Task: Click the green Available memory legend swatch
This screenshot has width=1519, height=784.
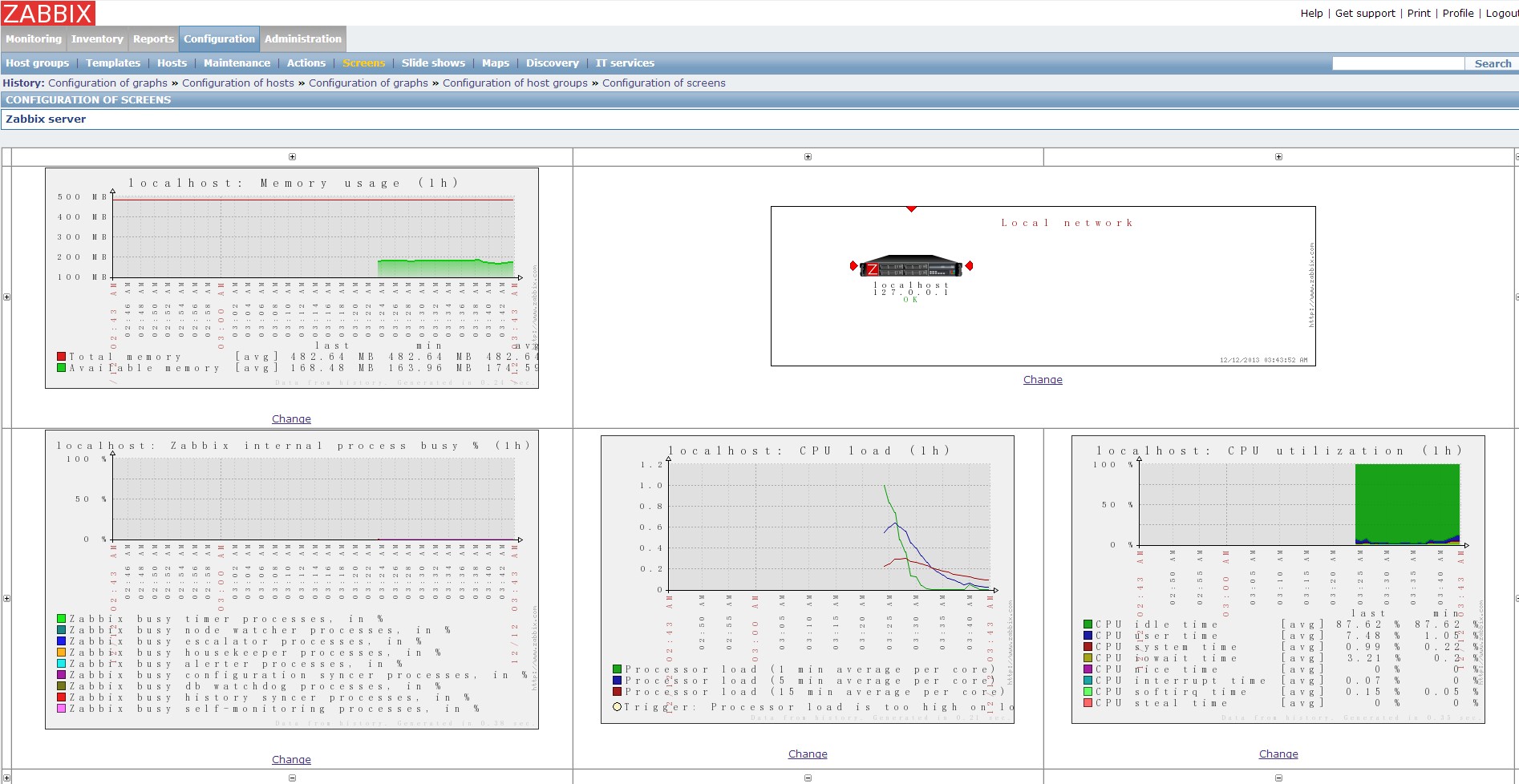Action: pyautogui.click(x=61, y=368)
